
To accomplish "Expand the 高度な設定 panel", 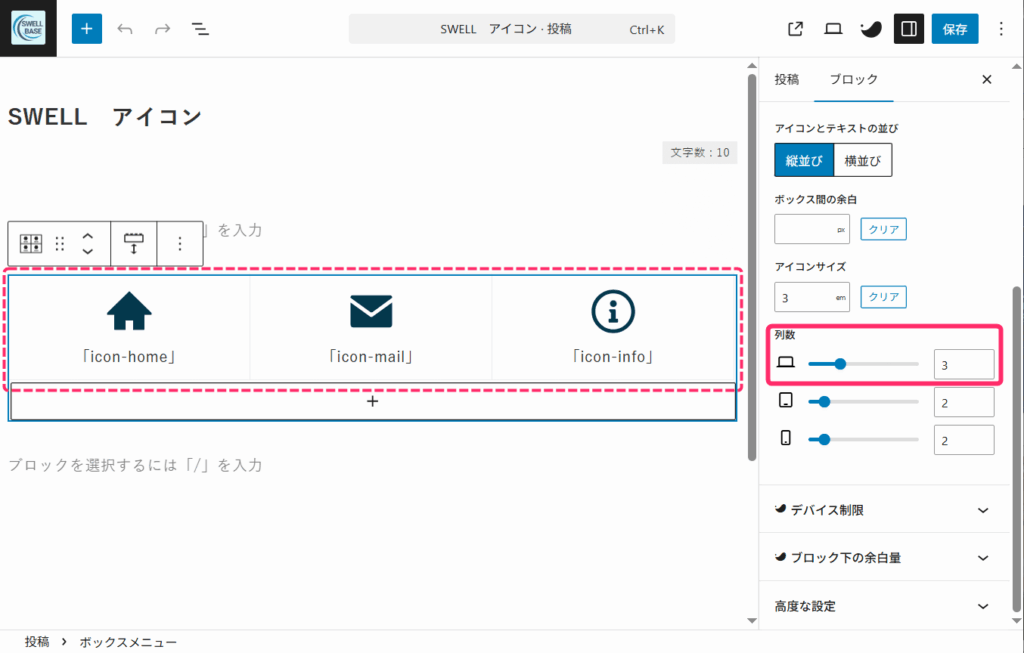I will tap(884, 606).
